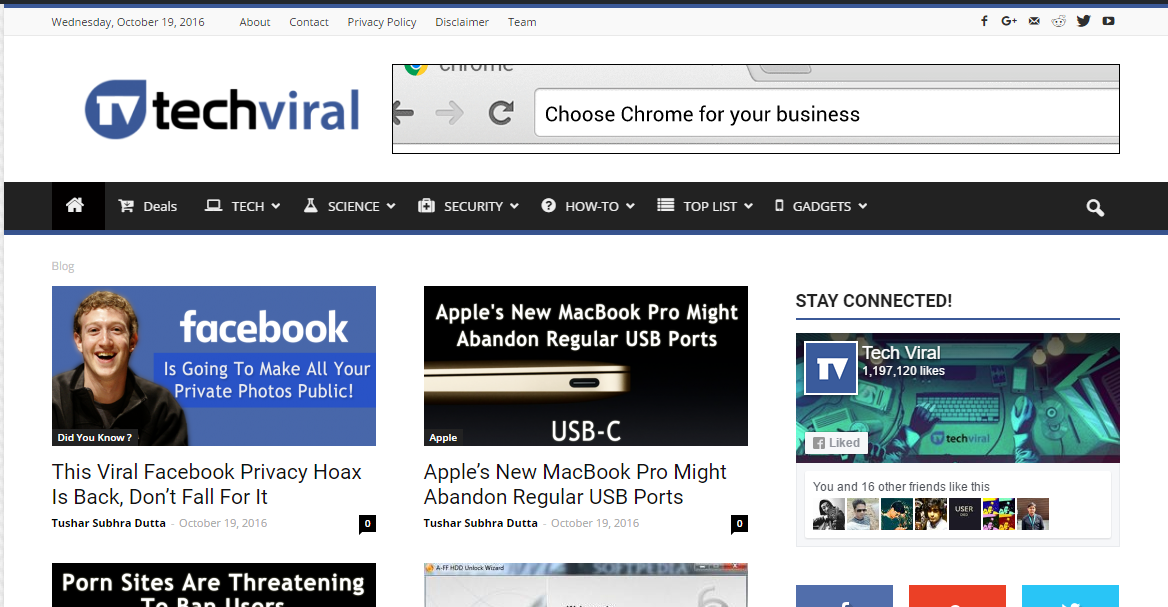
Task: Open the About link
Action: (x=255, y=22)
